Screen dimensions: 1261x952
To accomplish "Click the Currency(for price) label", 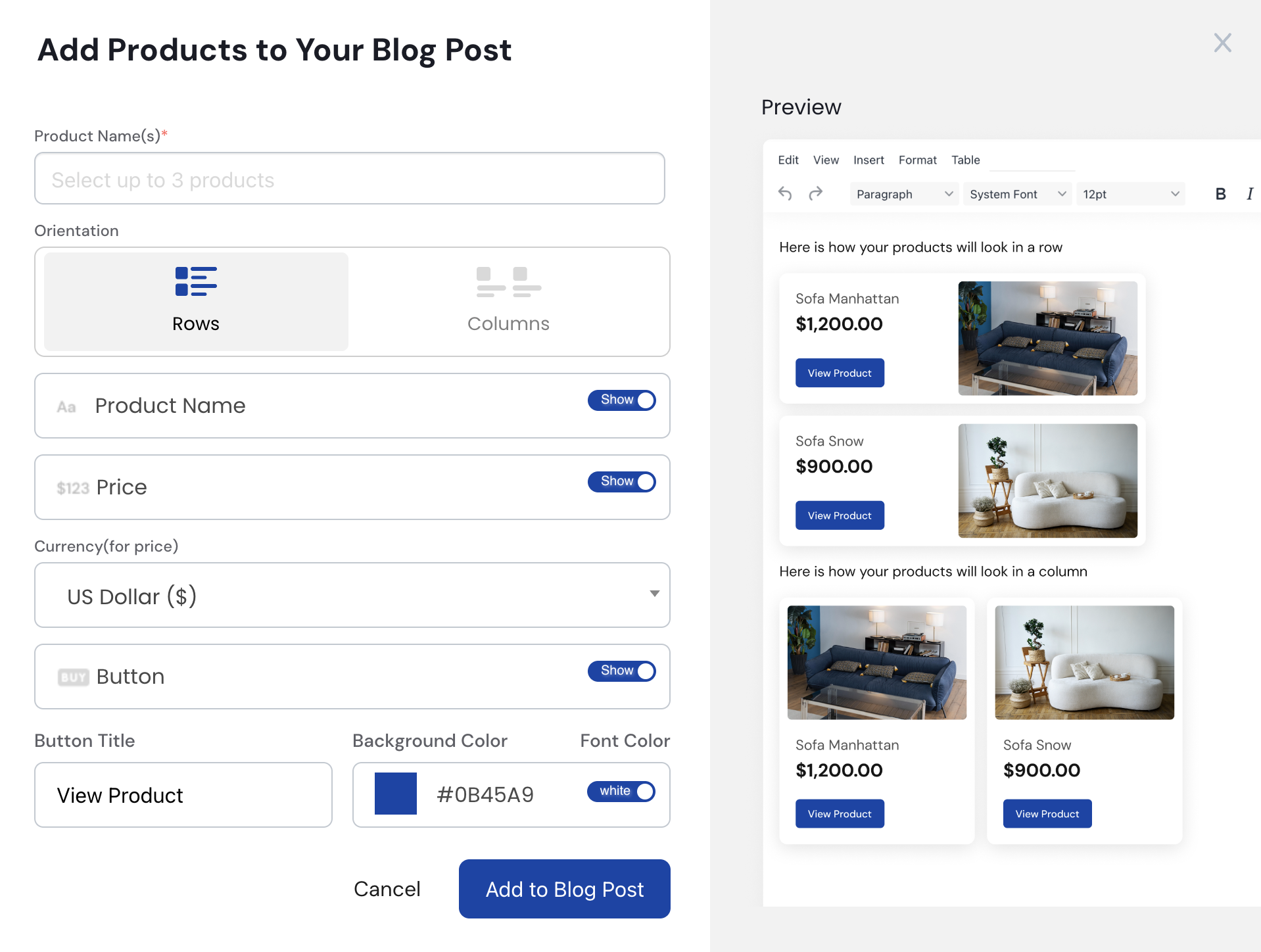I will (x=107, y=546).
